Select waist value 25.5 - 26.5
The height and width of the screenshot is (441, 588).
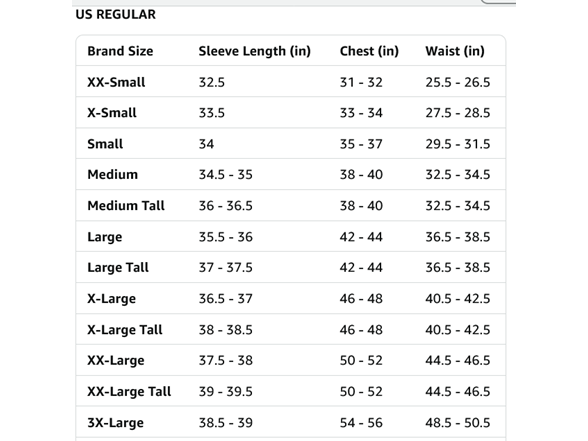[458, 82]
